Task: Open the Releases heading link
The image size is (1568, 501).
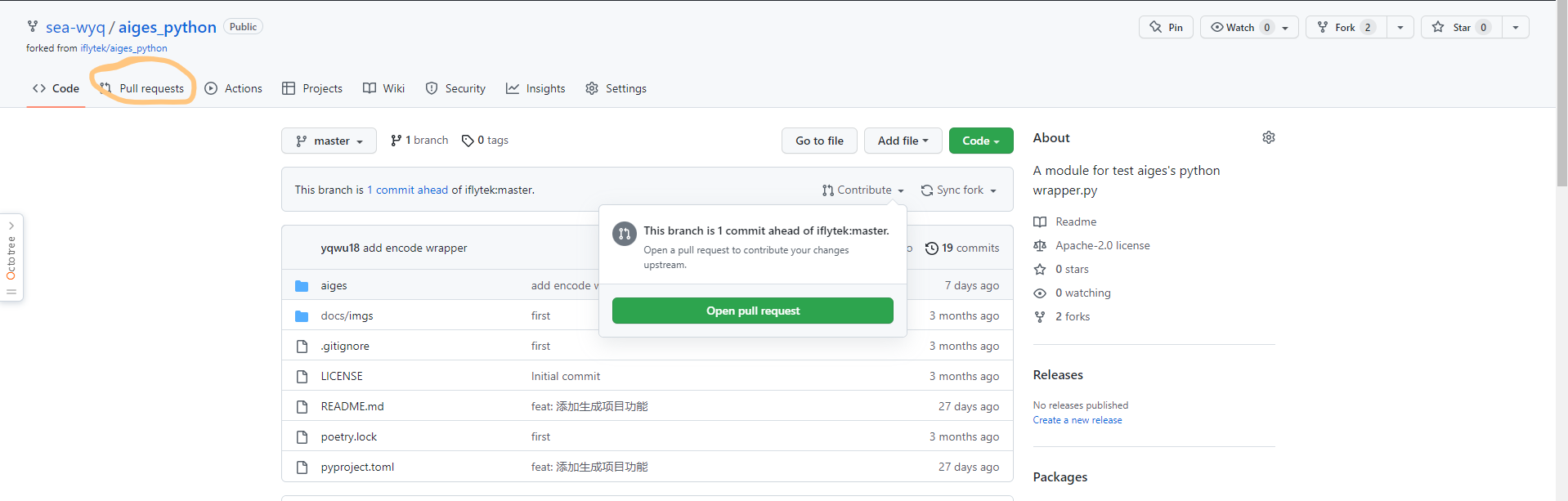Action: (1058, 375)
